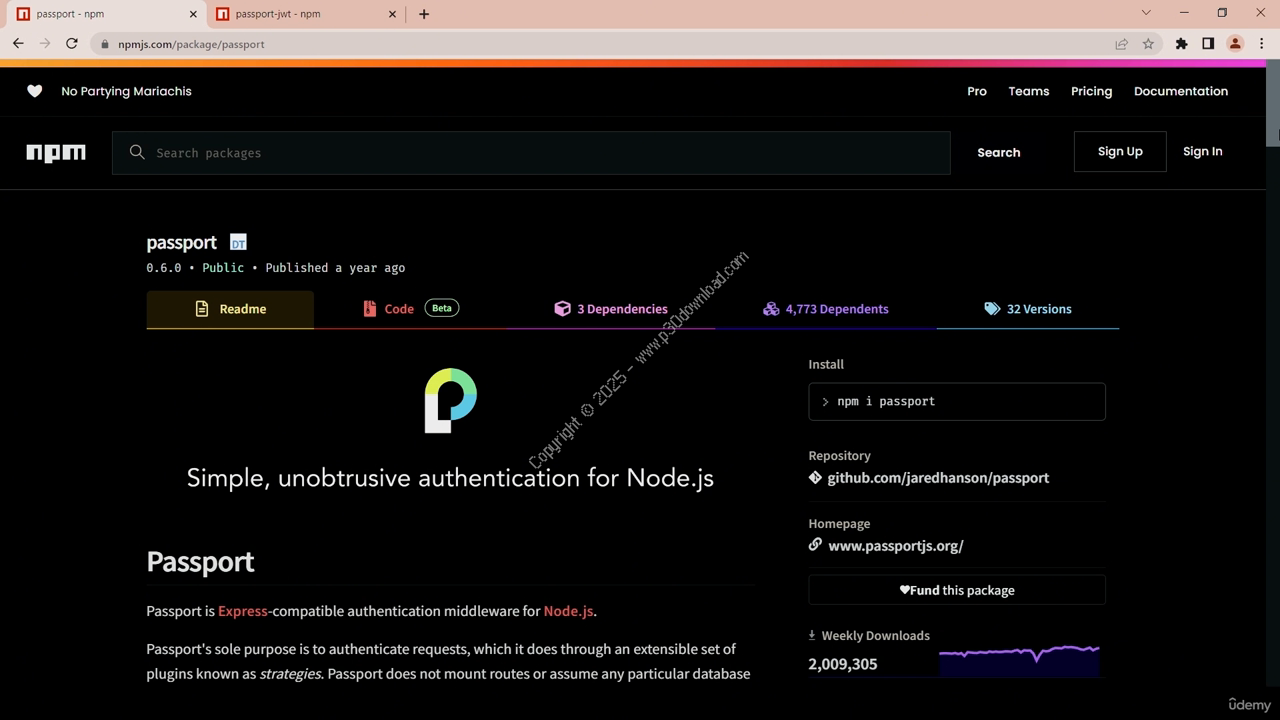The image size is (1280, 720).
Task: Open the 4,773 Dependents tab
Action: pos(826,309)
